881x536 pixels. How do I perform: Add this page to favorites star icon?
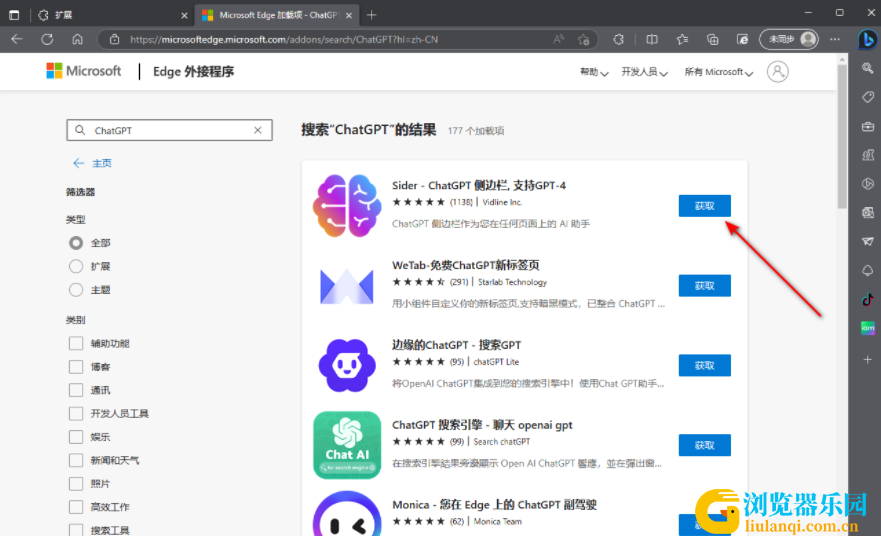[x=584, y=39]
